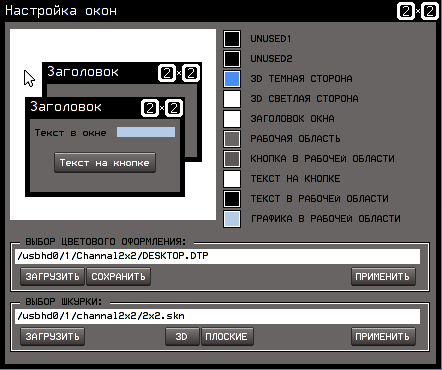442x370 pixels.
Task: Click the back preview window's Заголовок title
Action: (83, 72)
